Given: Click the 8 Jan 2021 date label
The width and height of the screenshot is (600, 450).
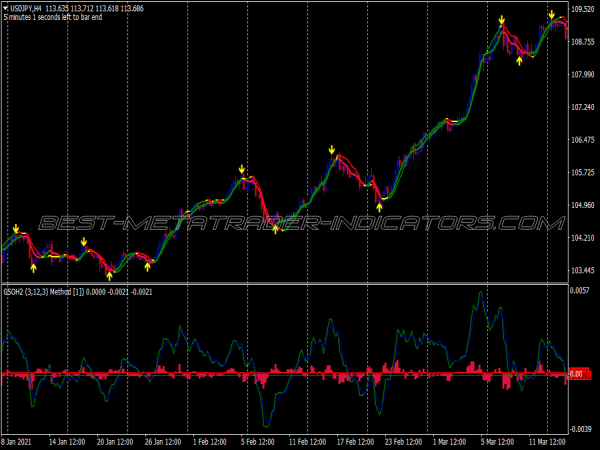Looking at the screenshot, I should tap(20, 441).
